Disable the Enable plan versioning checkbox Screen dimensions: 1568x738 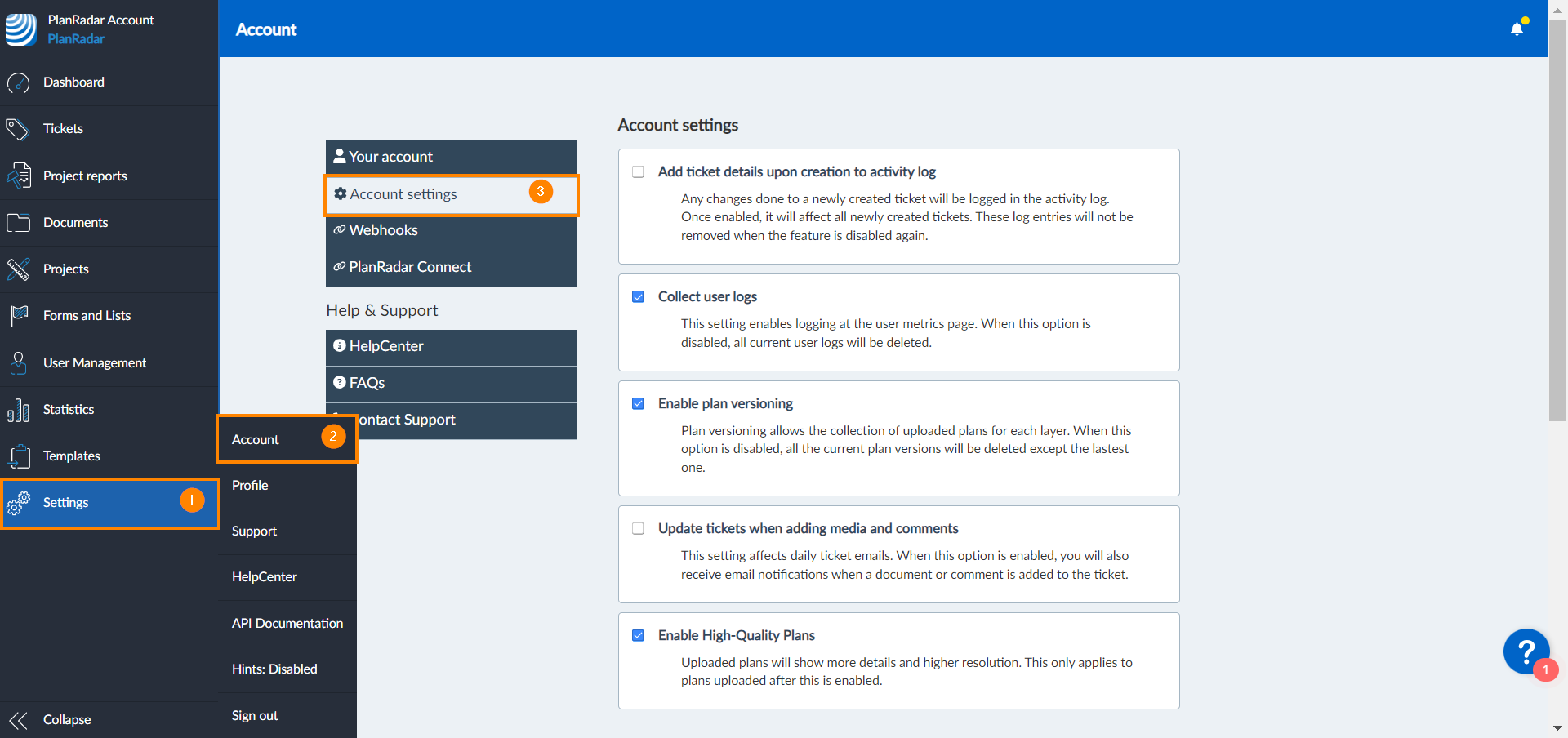click(x=639, y=404)
